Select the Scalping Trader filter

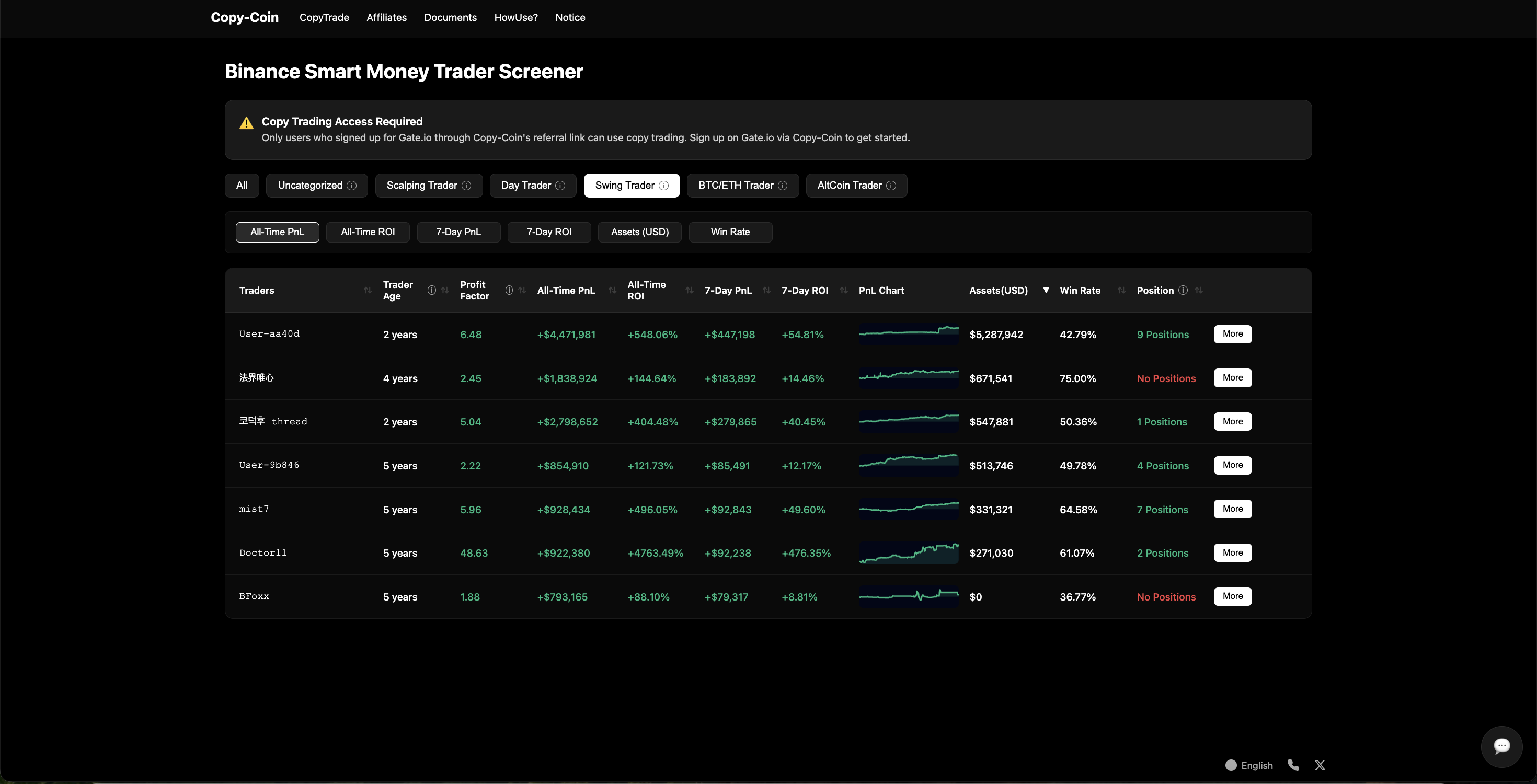pos(428,186)
